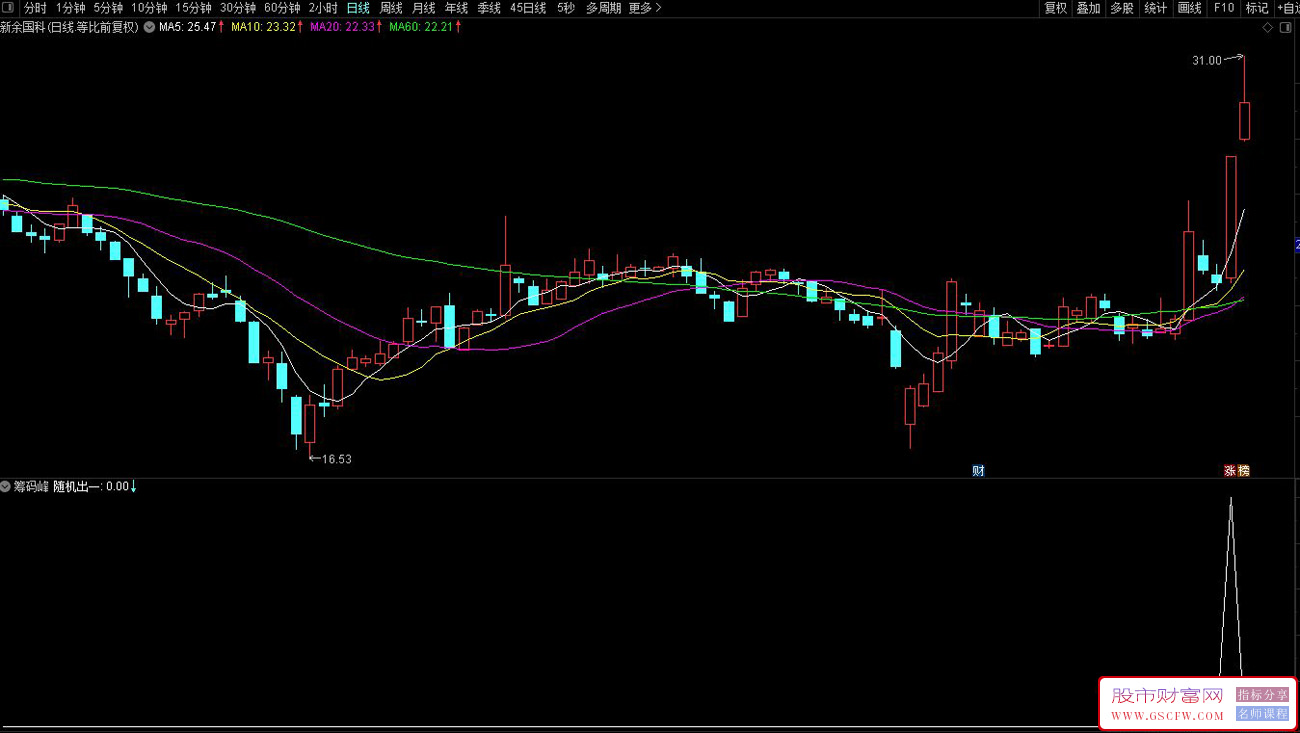
Task: Select the 5分钟 period
Action: click(109, 8)
